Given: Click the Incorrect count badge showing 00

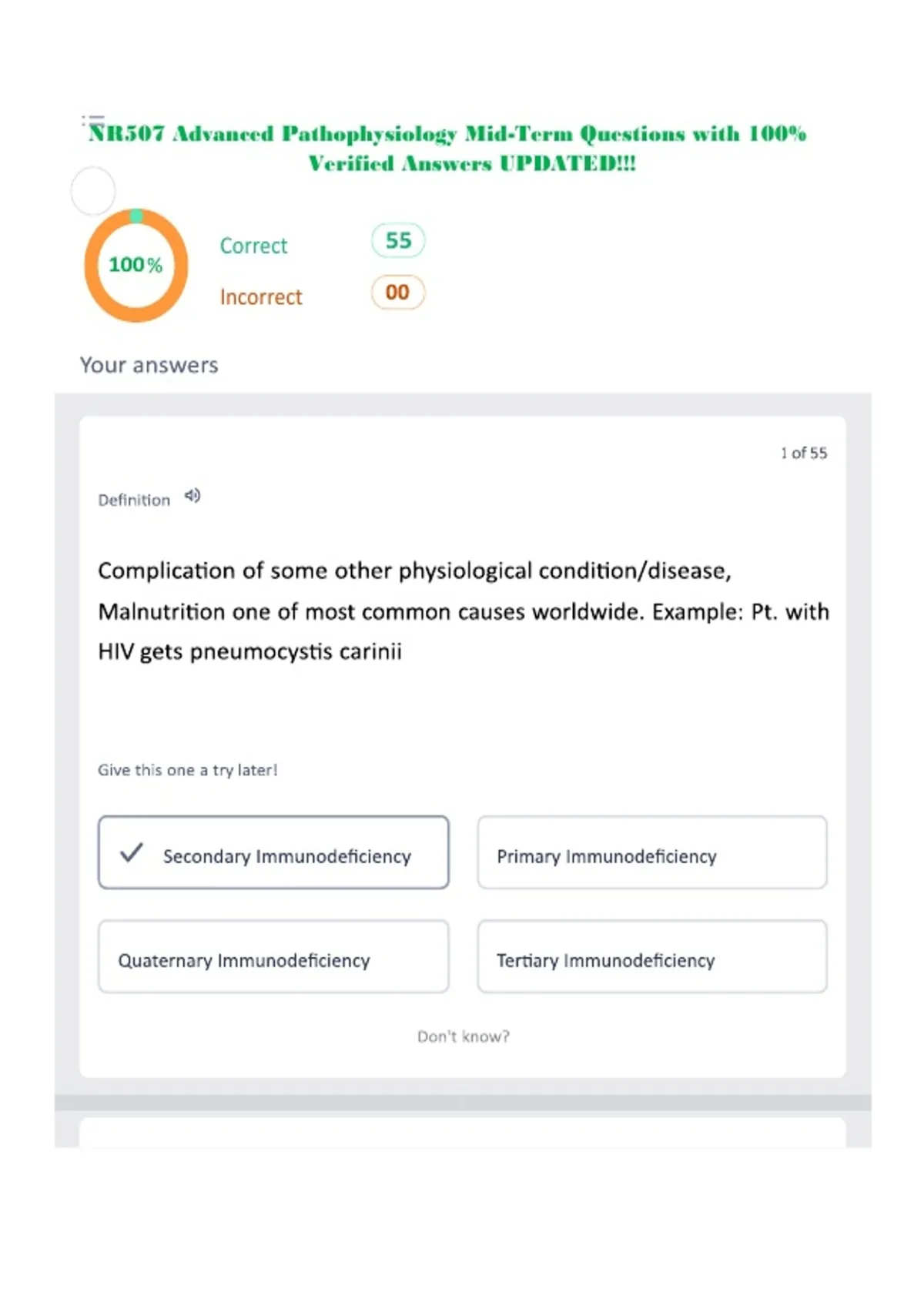Looking at the screenshot, I should tap(397, 293).
